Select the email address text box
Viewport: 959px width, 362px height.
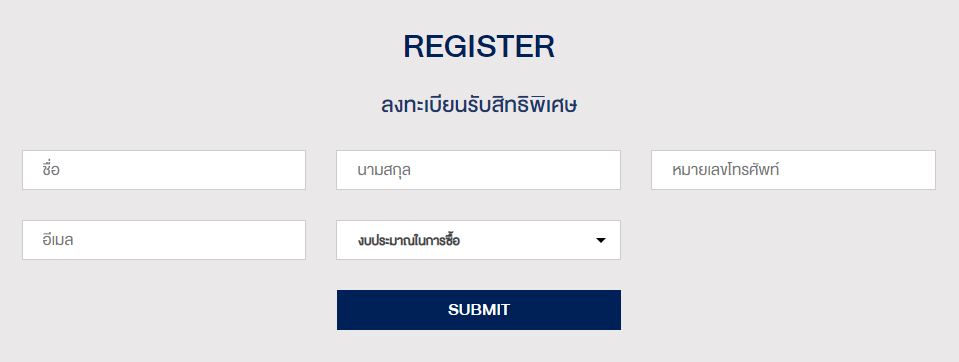click(x=164, y=240)
